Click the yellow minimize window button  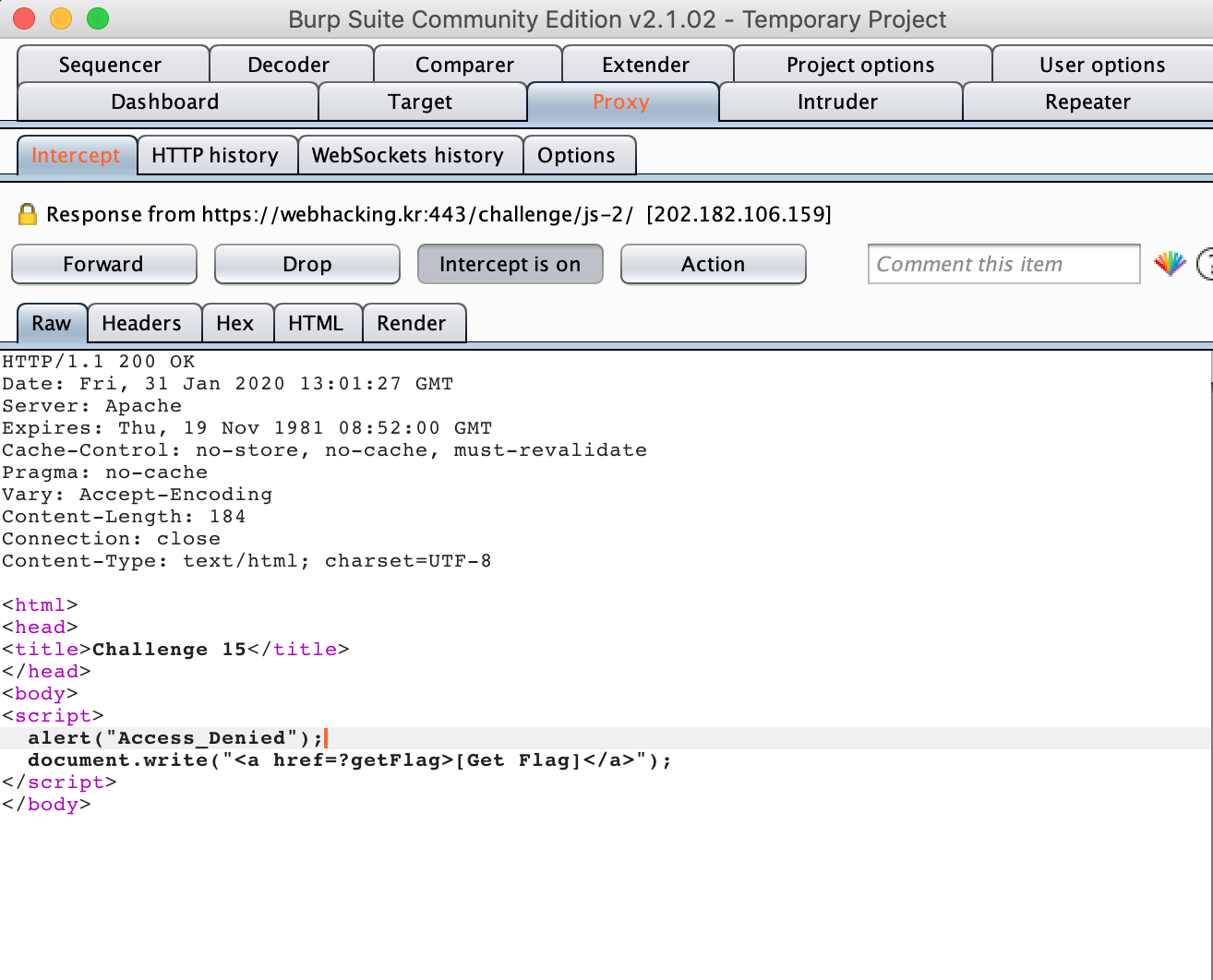pos(61,18)
